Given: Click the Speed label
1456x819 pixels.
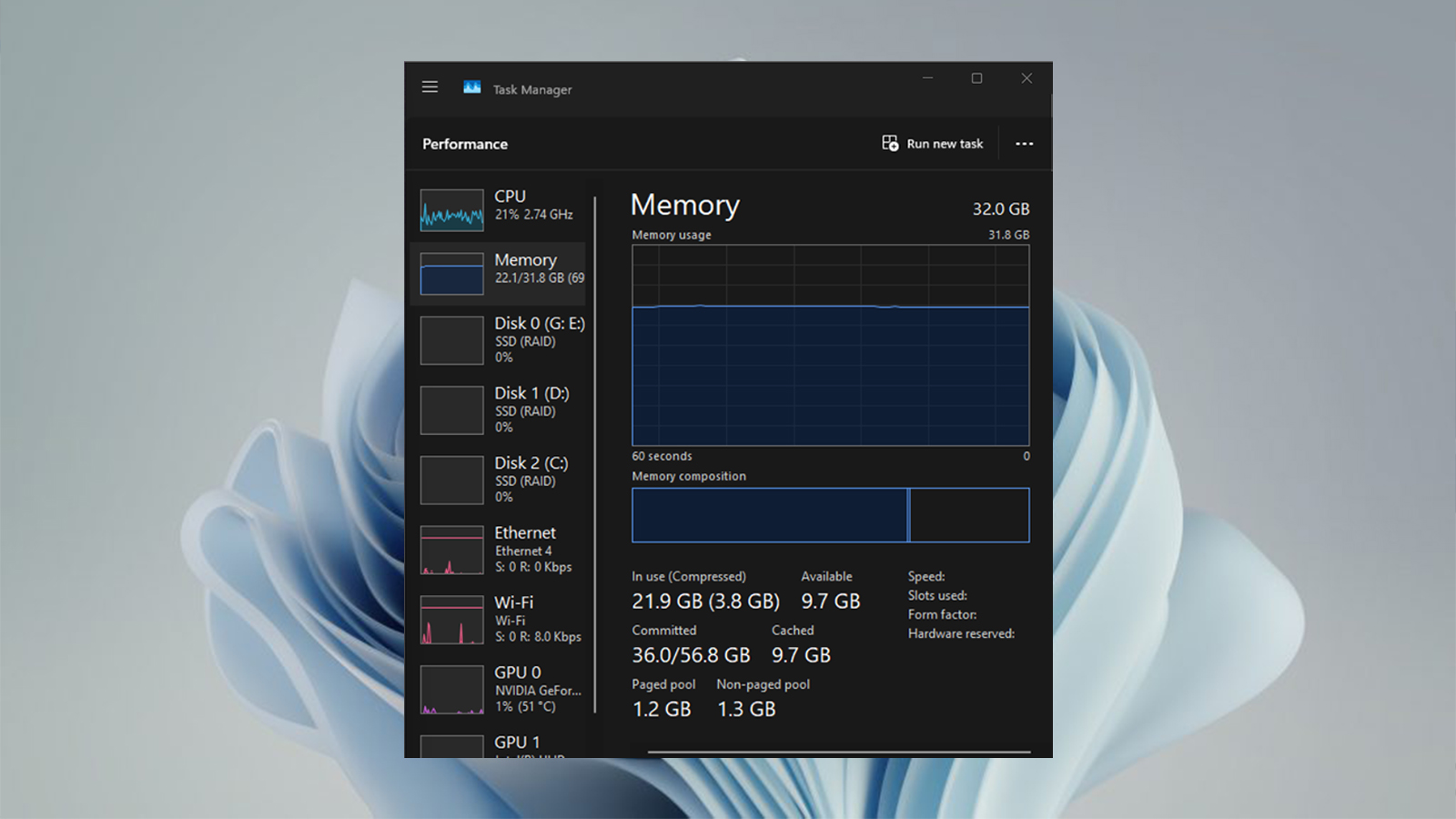Looking at the screenshot, I should 926,576.
